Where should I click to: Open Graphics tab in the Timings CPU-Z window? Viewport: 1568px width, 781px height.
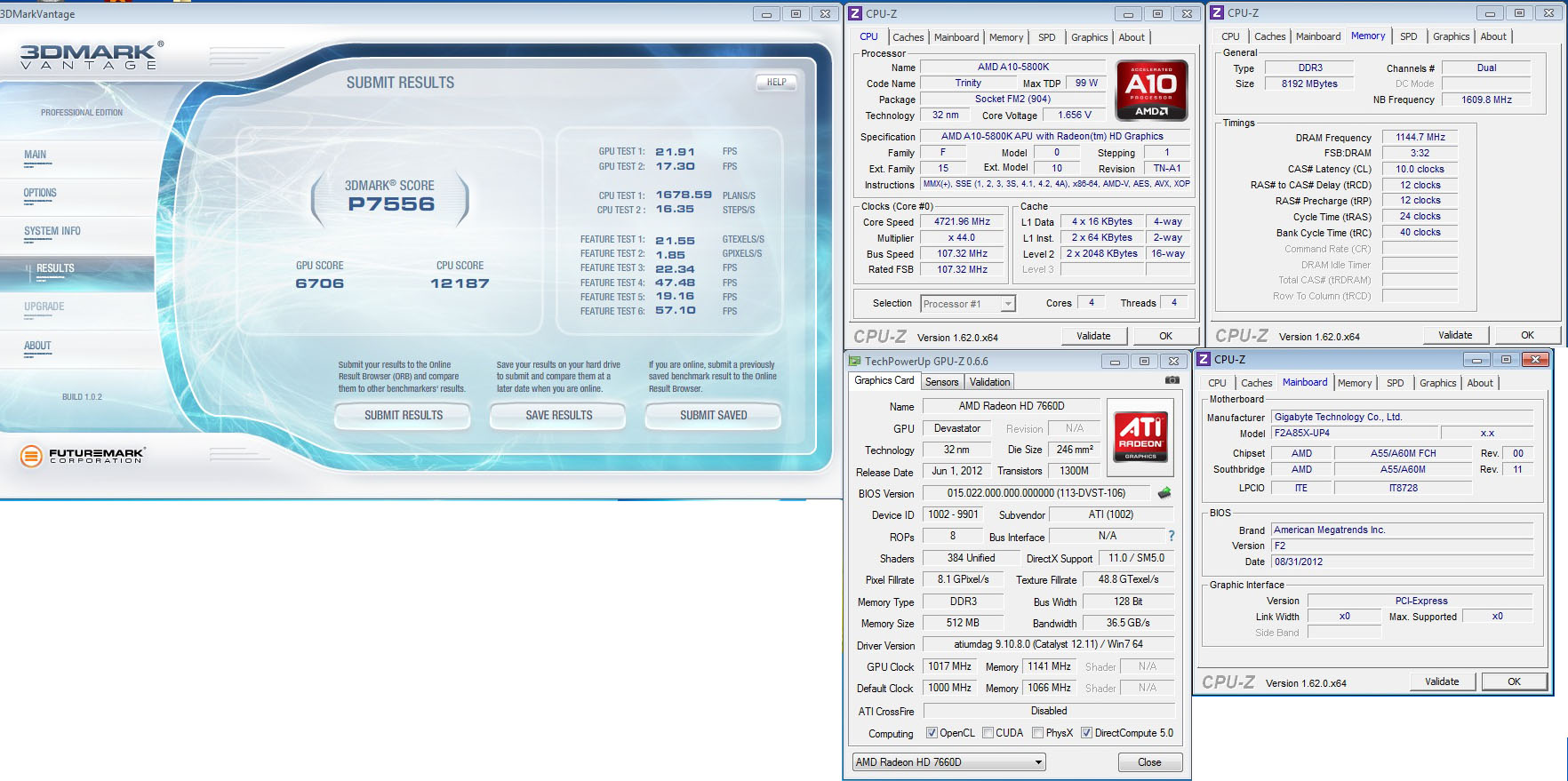[x=1451, y=36]
